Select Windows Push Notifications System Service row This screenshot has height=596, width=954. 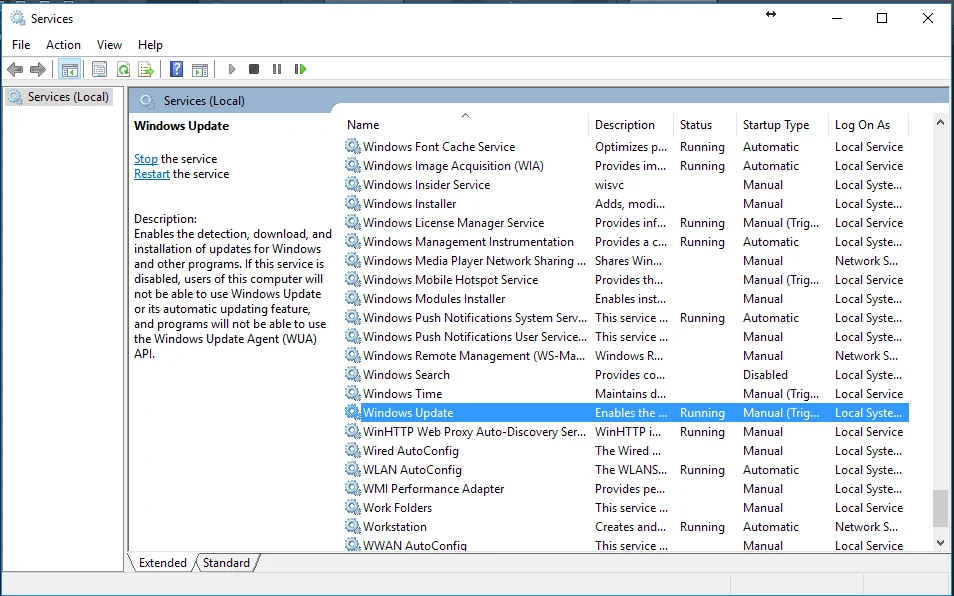(x=626, y=317)
